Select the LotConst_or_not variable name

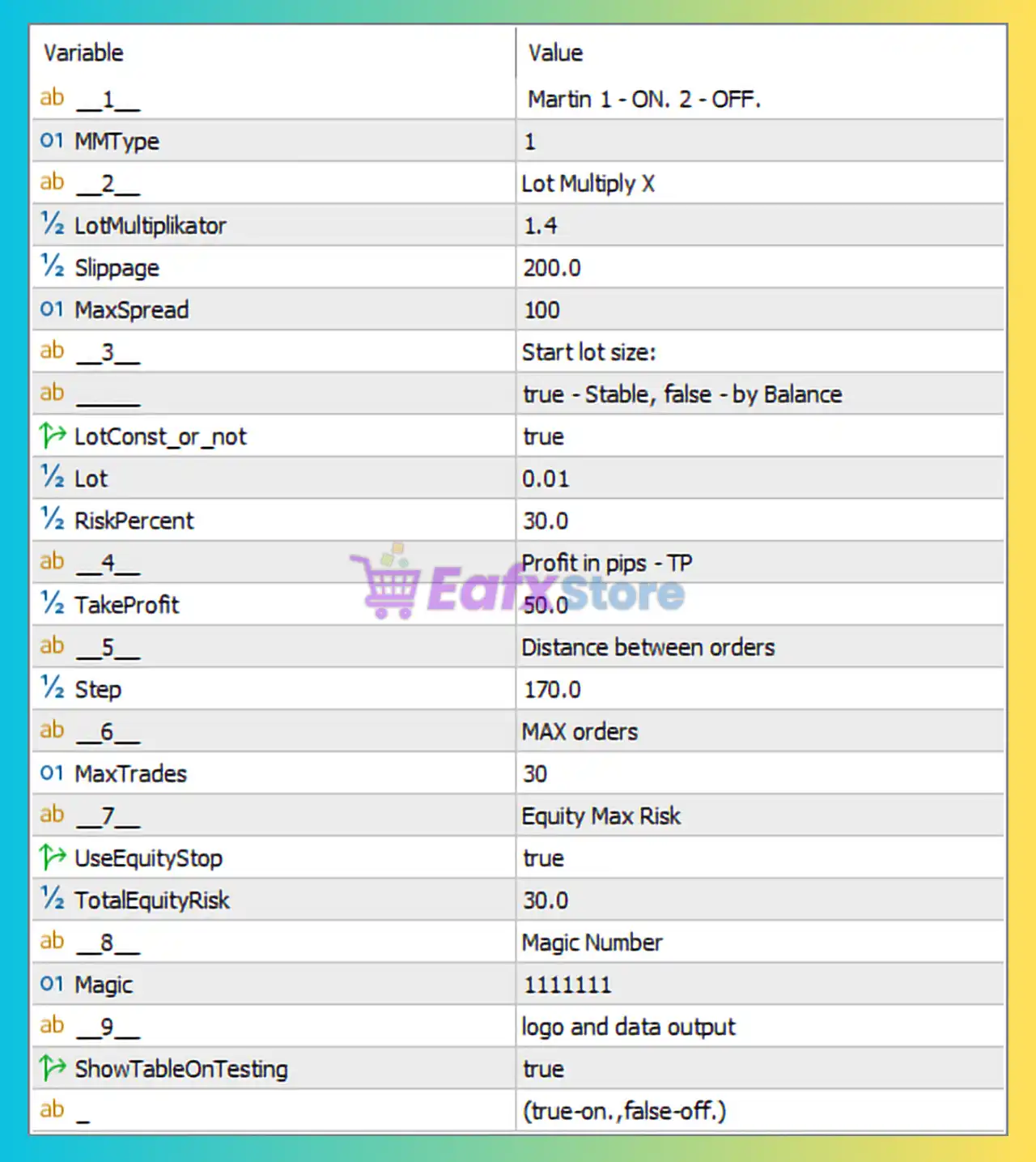pyautogui.click(x=160, y=436)
